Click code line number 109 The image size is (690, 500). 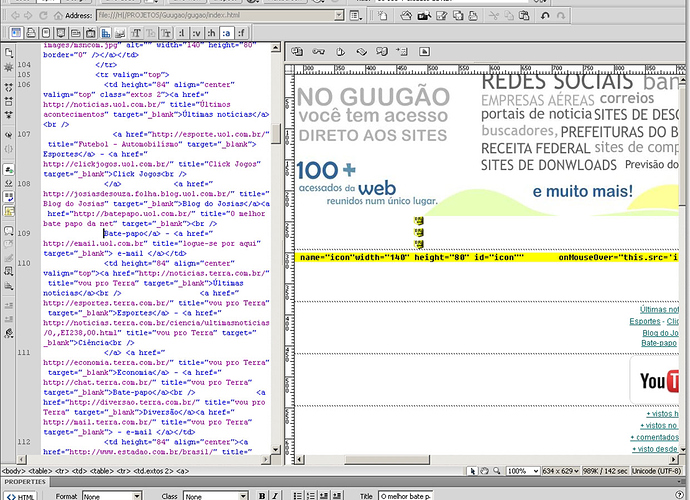click(24, 233)
